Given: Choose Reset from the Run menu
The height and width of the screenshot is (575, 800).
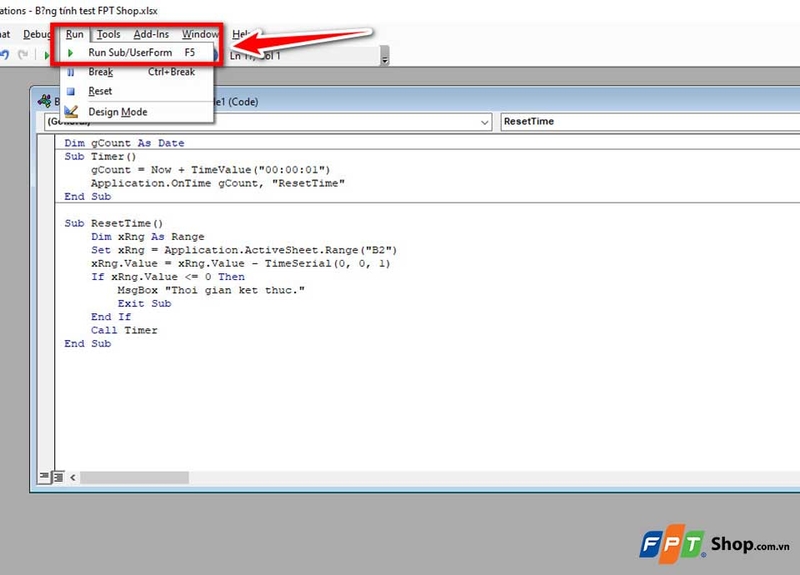Looking at the screenshot, I should click(x=136, y=91).
